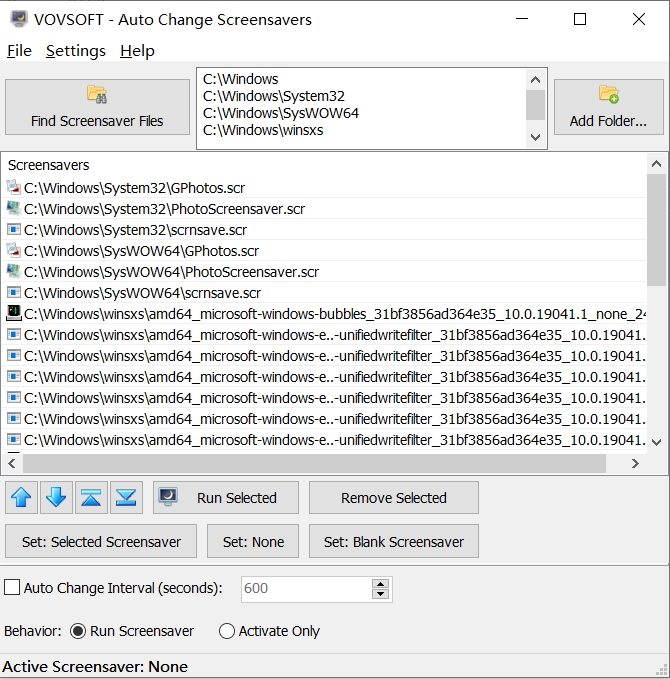Maximize the VOVSOFT window
Screen dimensions: 670x679
point(580,19)
